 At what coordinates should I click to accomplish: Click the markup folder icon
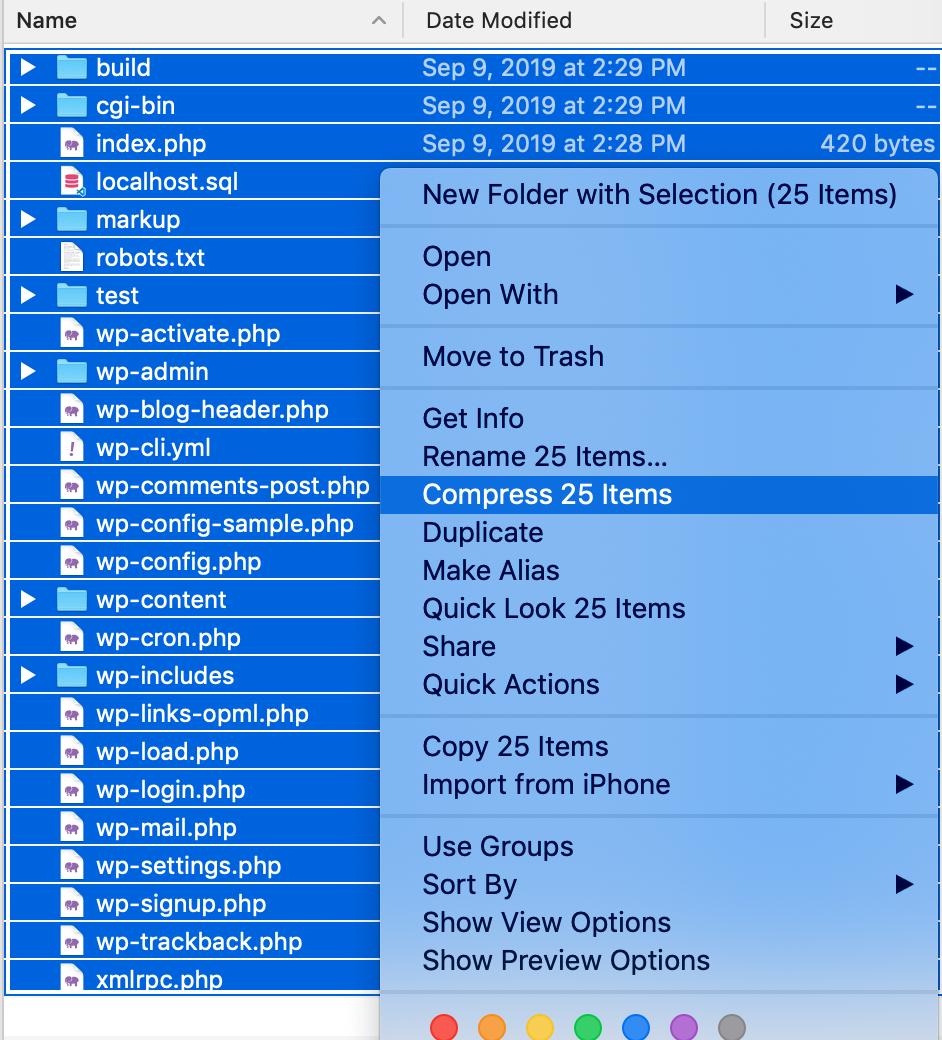[72, 220]
